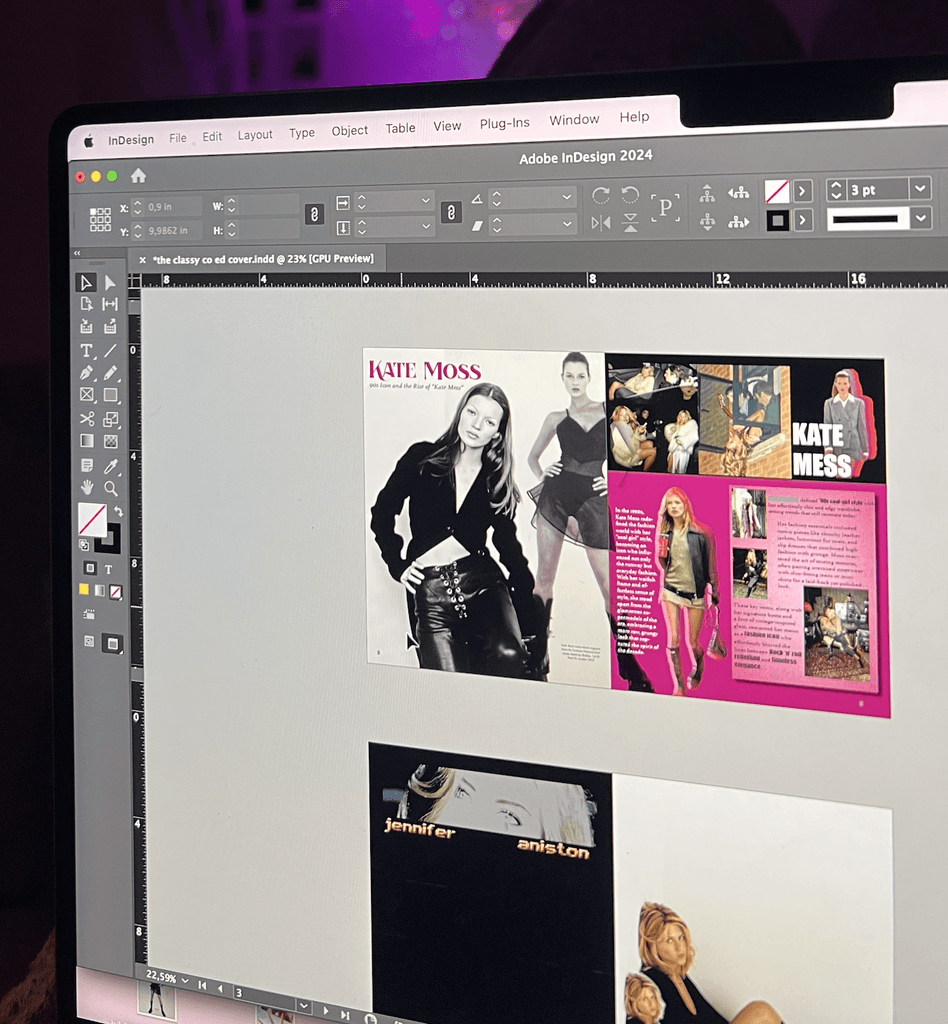Select the Gradient Feather tool

coord(111,441)
